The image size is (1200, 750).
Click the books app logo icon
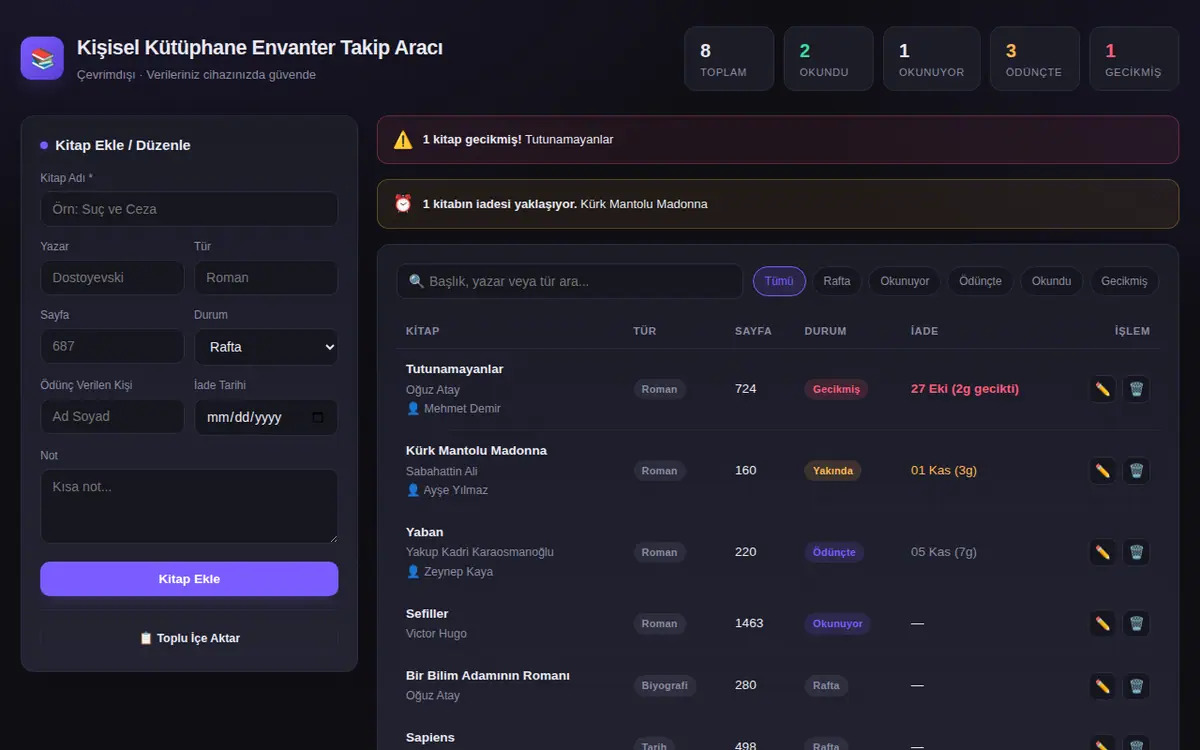click(42, 58)
